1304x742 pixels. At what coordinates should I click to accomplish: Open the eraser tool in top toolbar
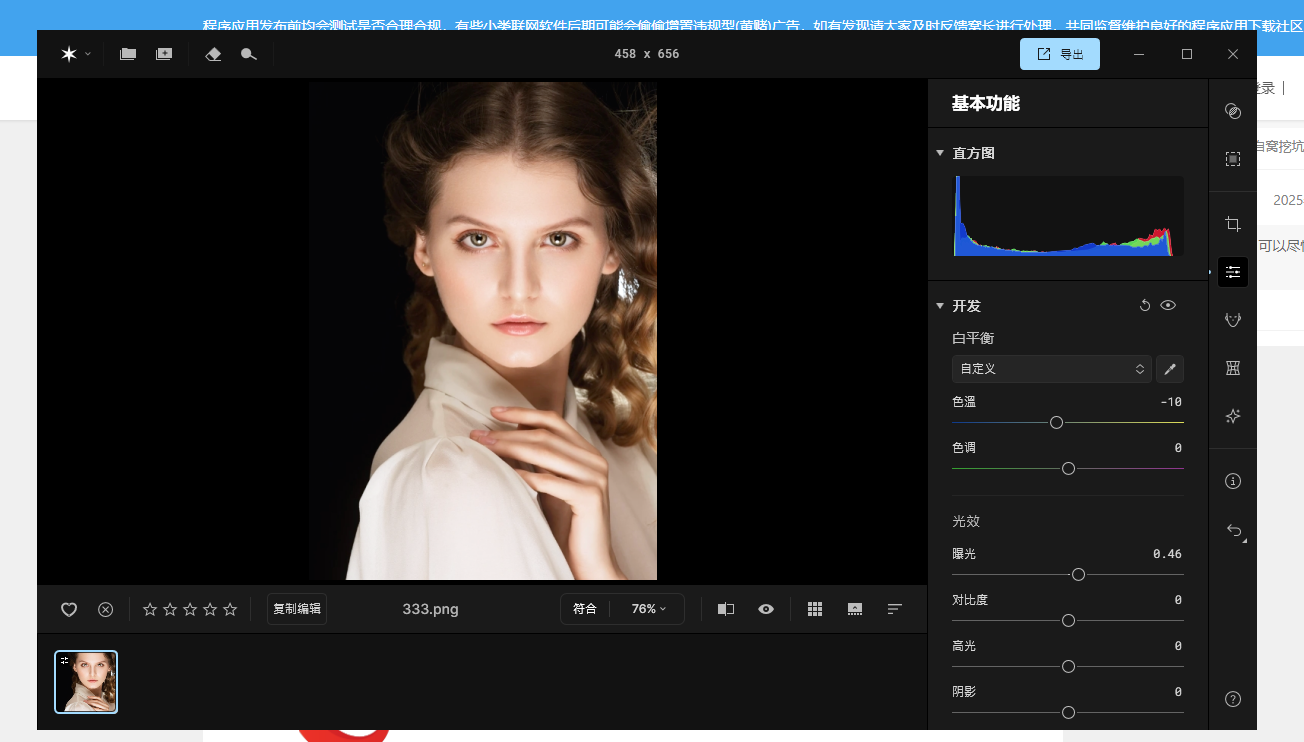click(x=213, y=54)
